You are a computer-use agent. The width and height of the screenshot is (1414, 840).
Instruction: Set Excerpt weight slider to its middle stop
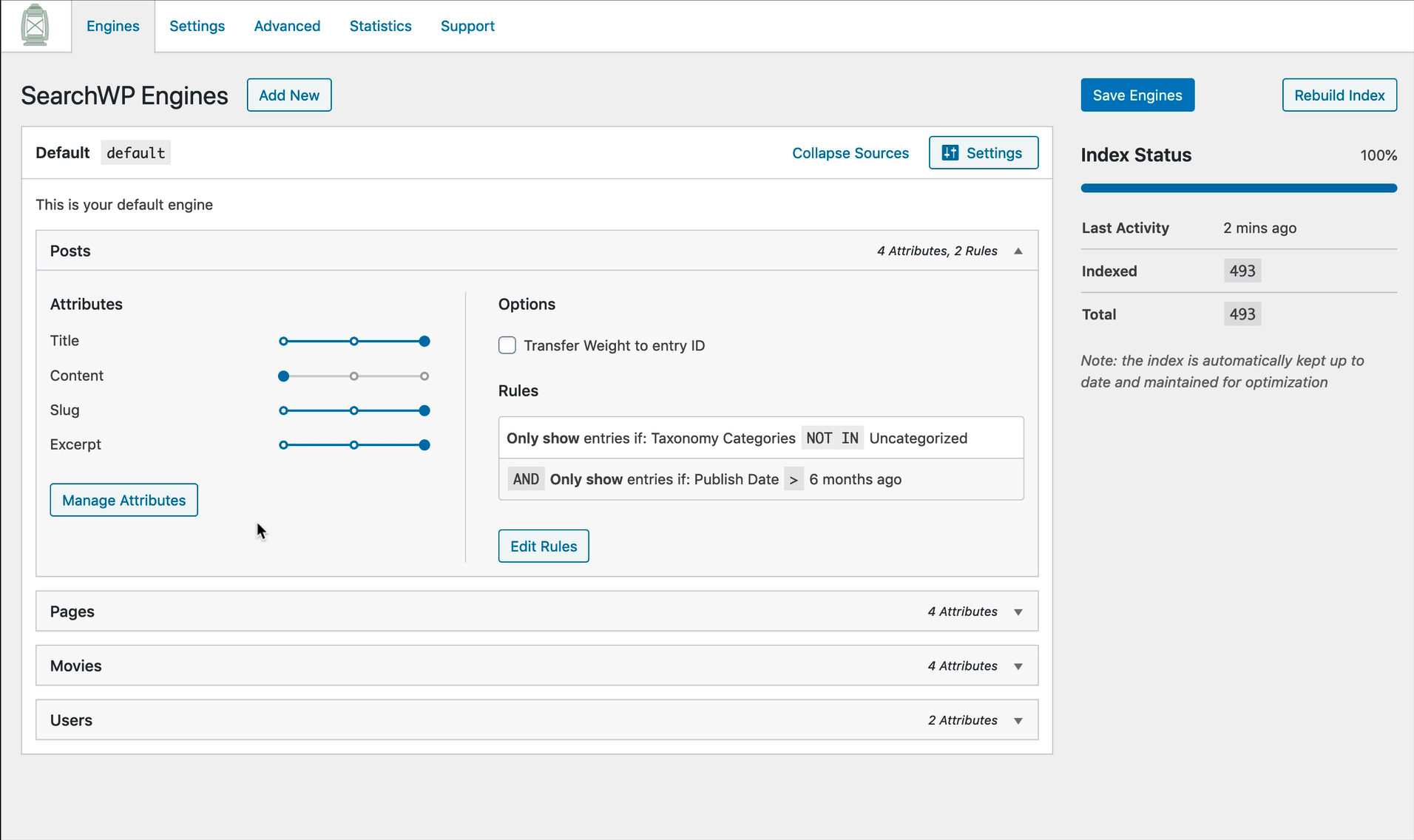[x=354, y=445]
